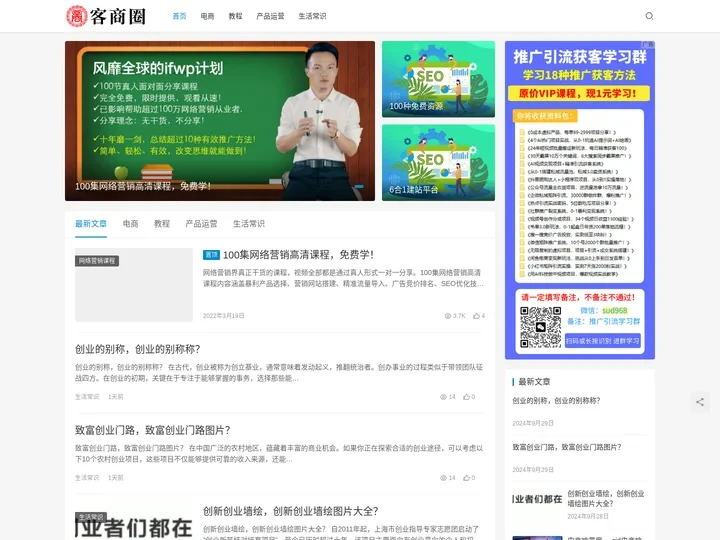Click the sidebar date 2024年9月28日
The image size is (720, 540).
point(588,517)
